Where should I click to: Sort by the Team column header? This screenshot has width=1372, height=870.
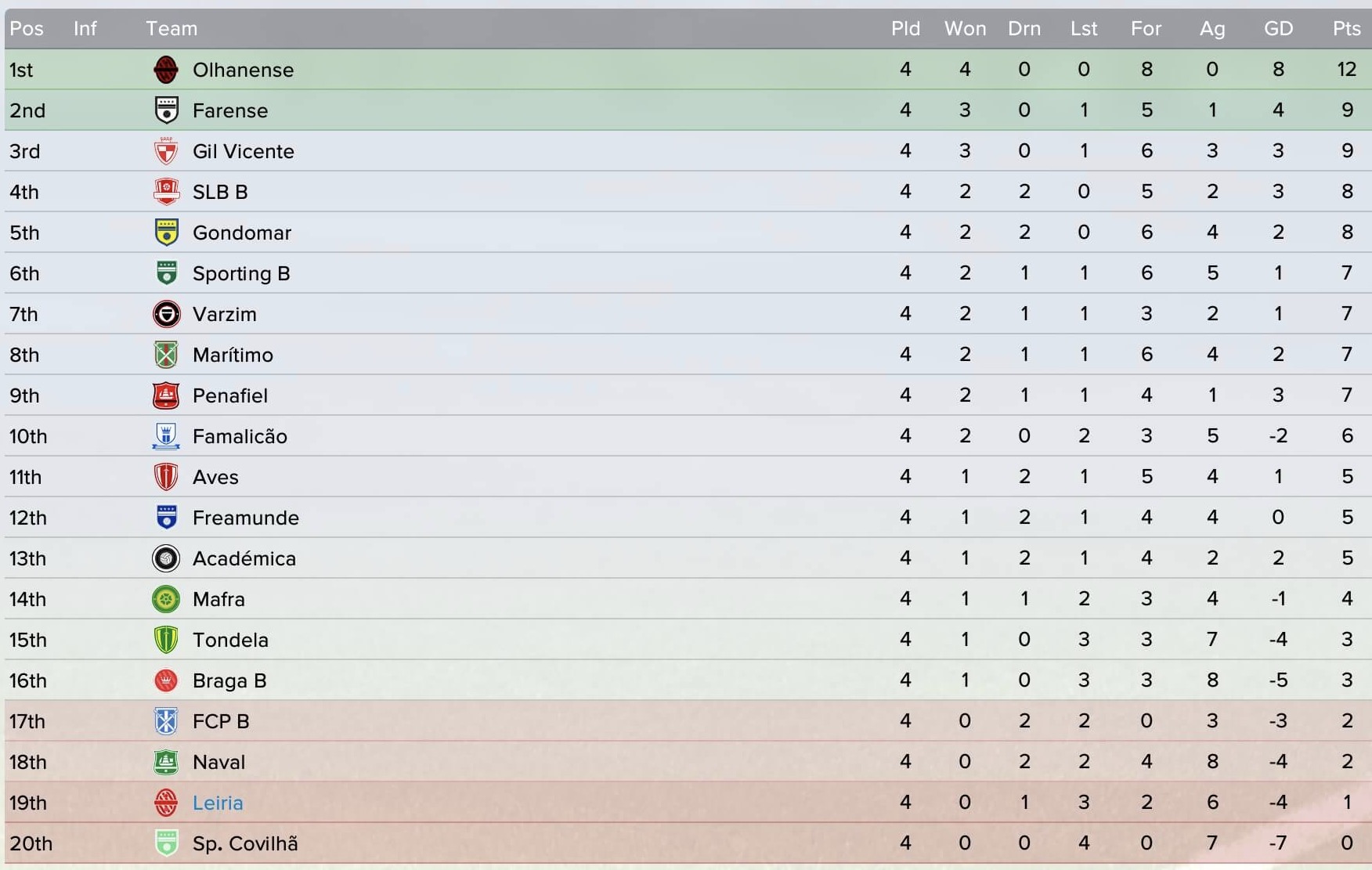(171, 28)
